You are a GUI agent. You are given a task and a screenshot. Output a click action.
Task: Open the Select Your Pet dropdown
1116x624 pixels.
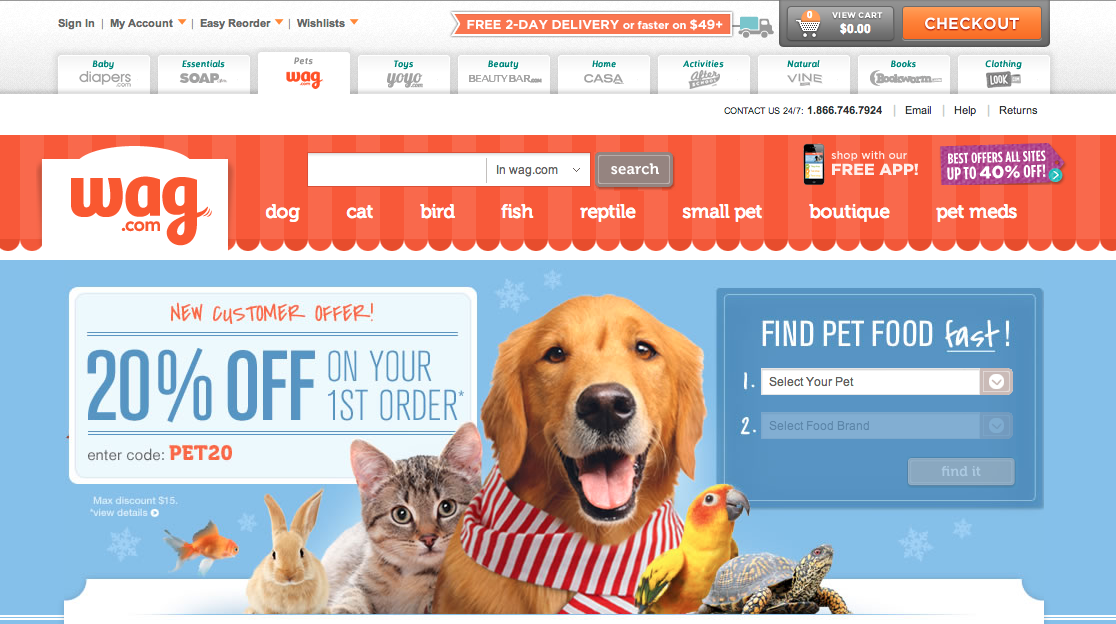point(886,382)
